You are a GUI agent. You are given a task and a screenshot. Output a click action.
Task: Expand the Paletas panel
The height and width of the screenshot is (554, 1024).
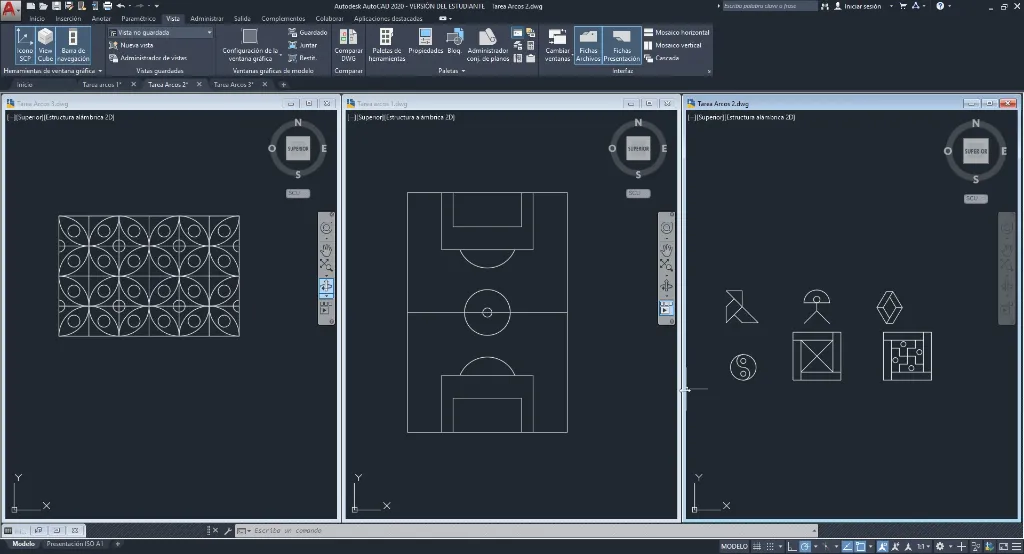(452, 71)
